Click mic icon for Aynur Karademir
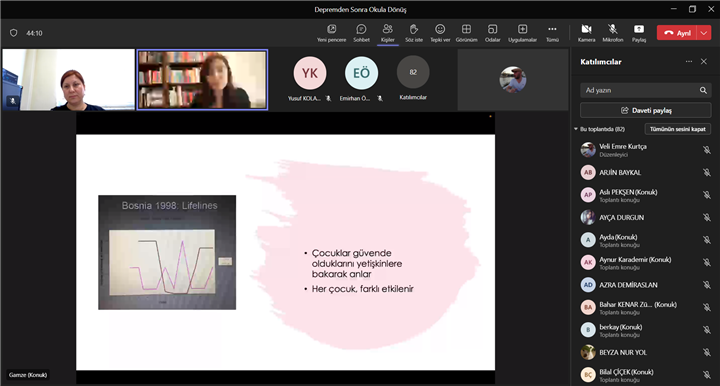 coord(707,263)
